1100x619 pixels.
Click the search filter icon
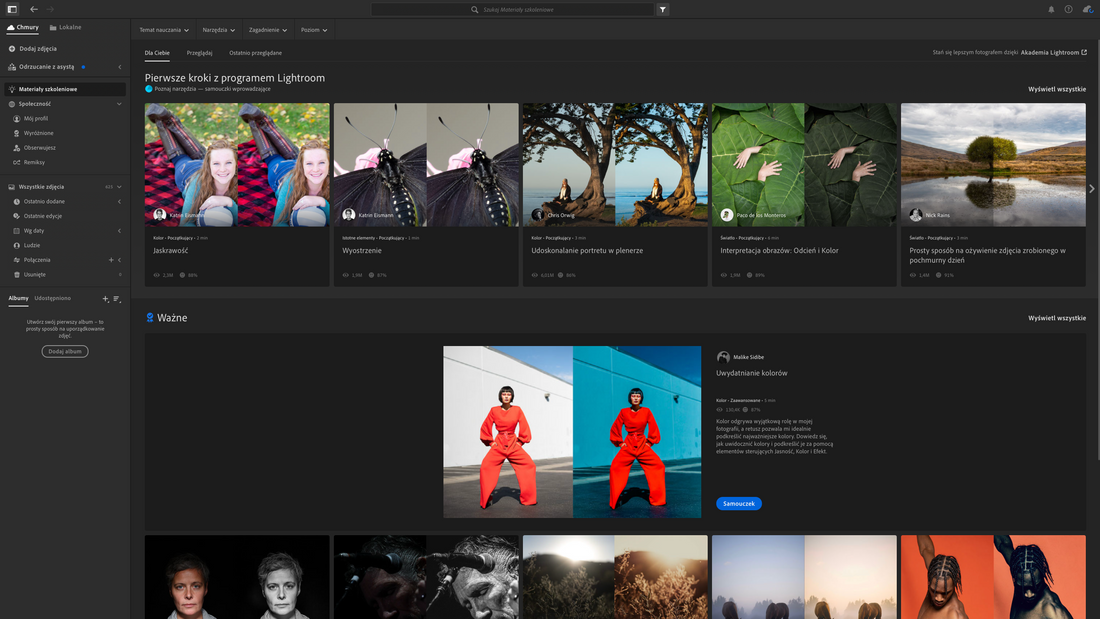tap(662, 8)
